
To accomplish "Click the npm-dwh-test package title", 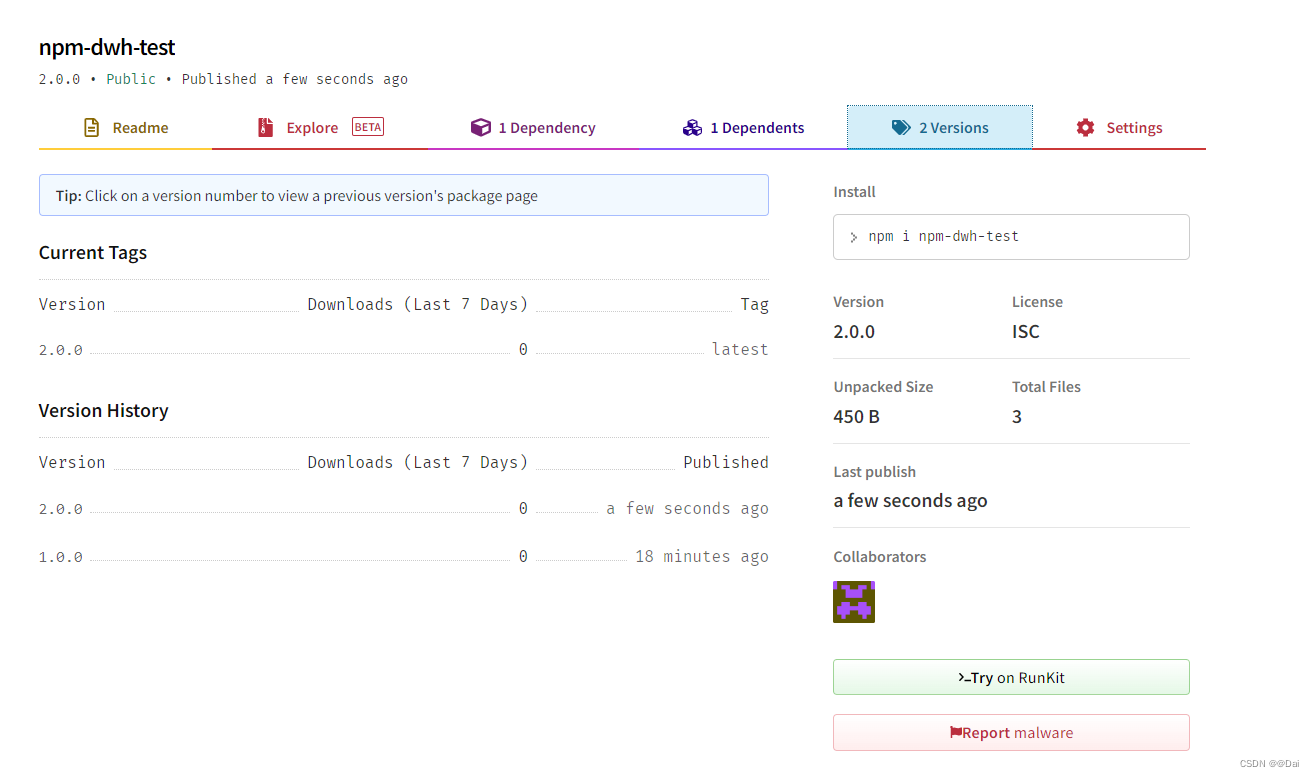I will click(107, 47).
